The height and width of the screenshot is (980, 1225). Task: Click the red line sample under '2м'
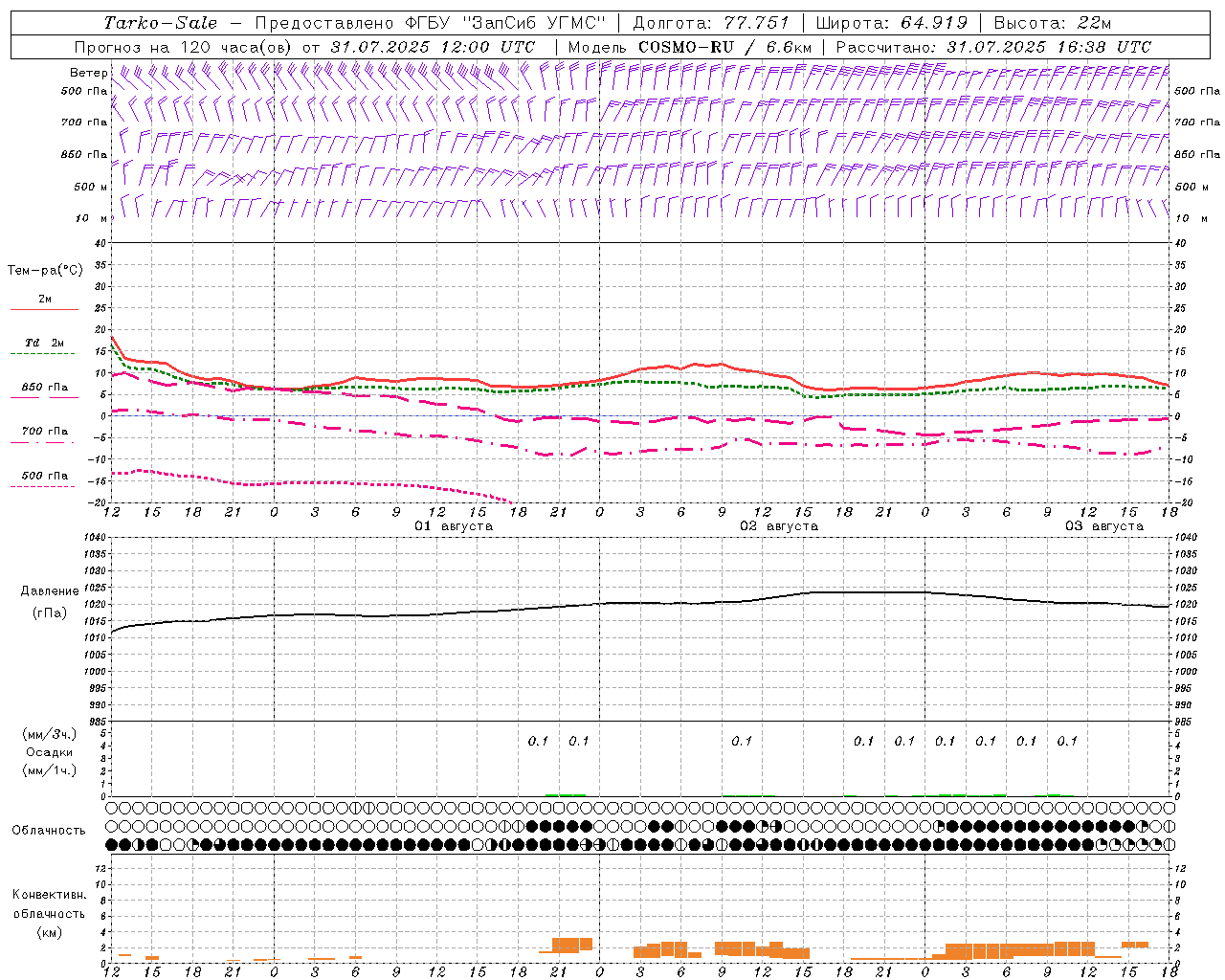44,309
